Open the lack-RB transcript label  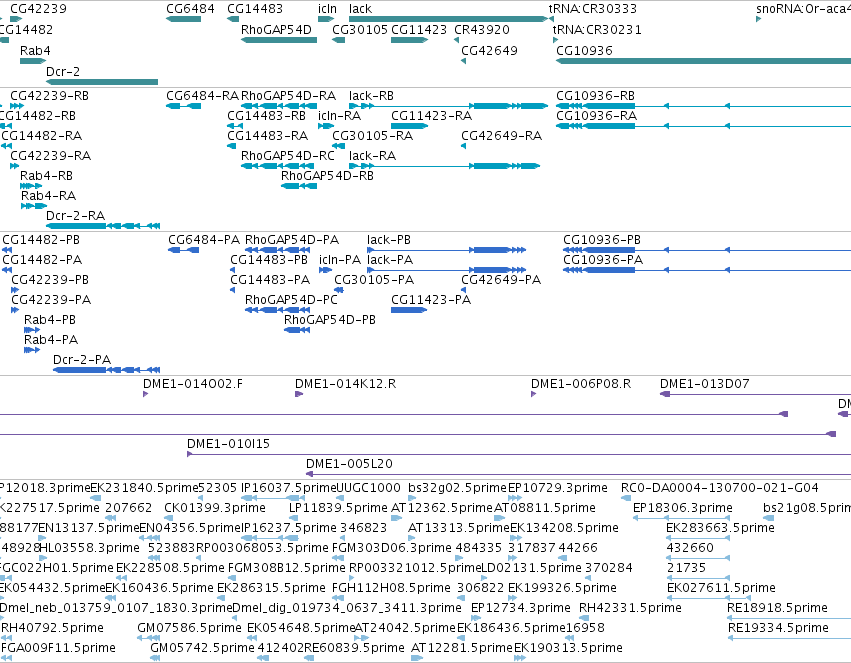tap(371, 96)
